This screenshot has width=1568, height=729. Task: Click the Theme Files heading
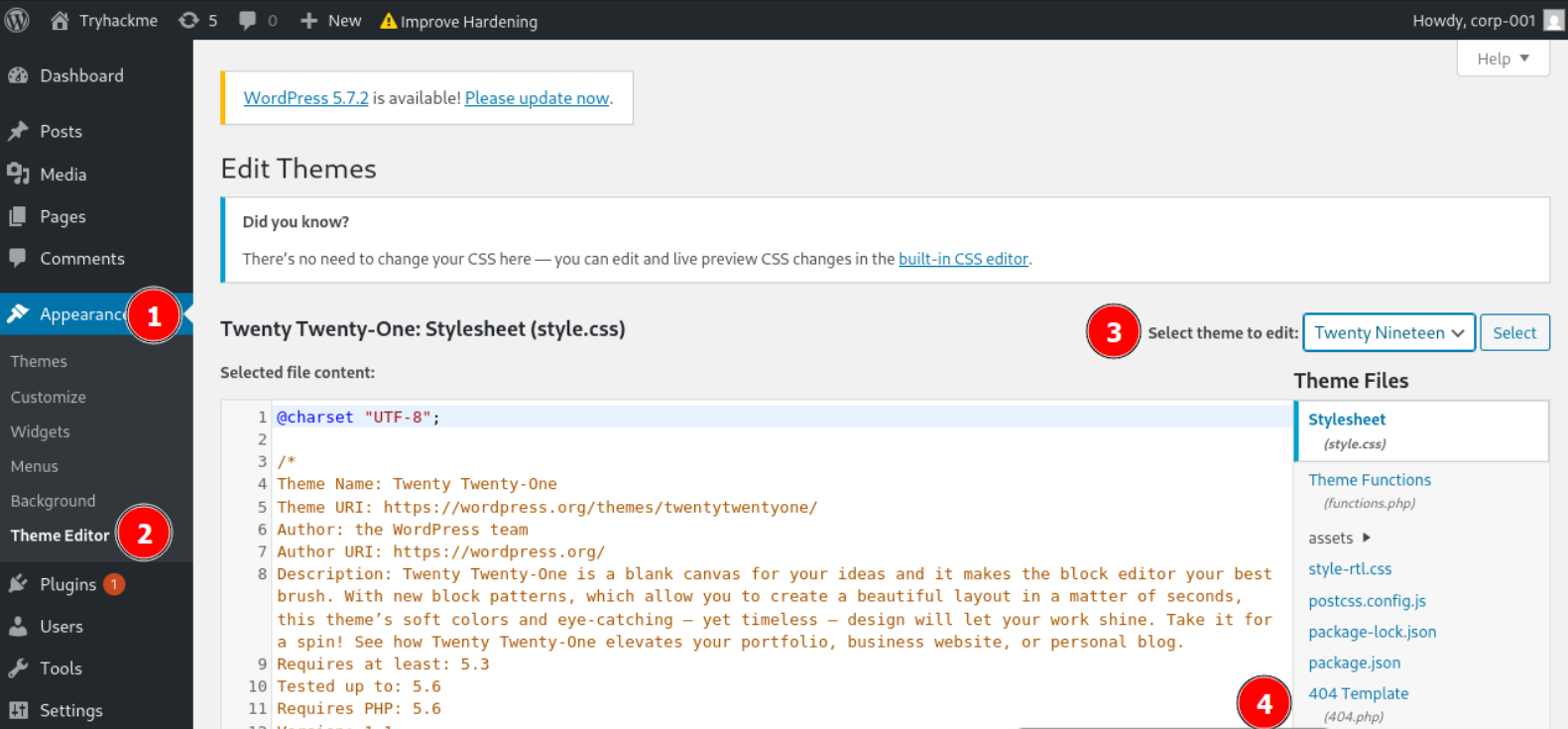1351,381
